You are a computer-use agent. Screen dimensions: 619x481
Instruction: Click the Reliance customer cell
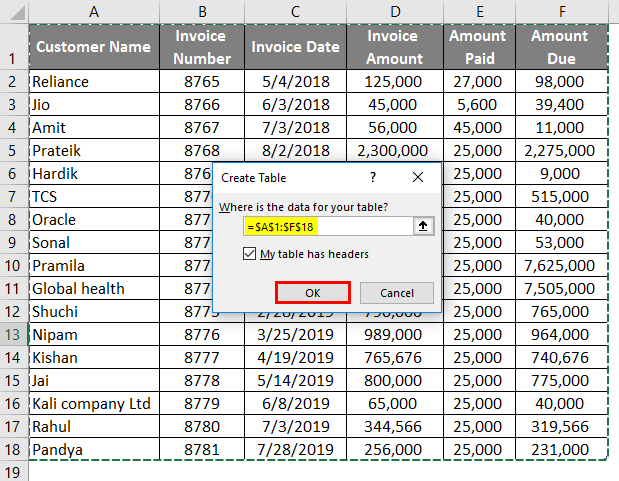(93, 81)
